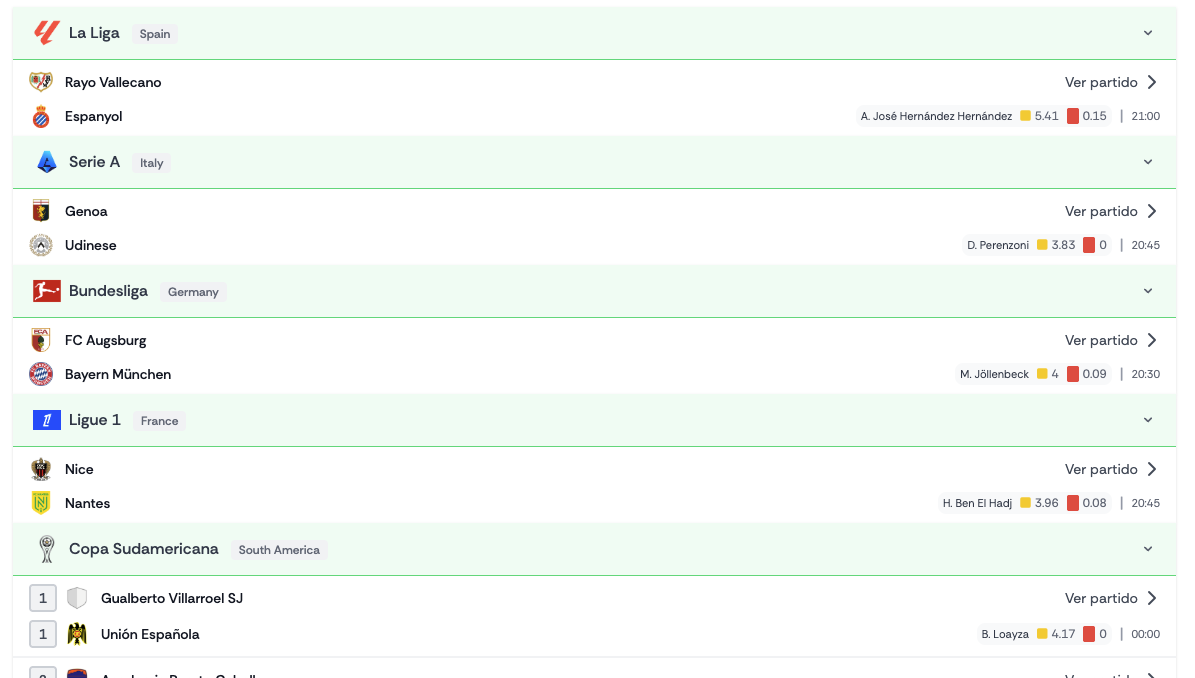
Task: Click the 00:00 kickoff time
Action: pyautogui.click(x=1145, y=634)
